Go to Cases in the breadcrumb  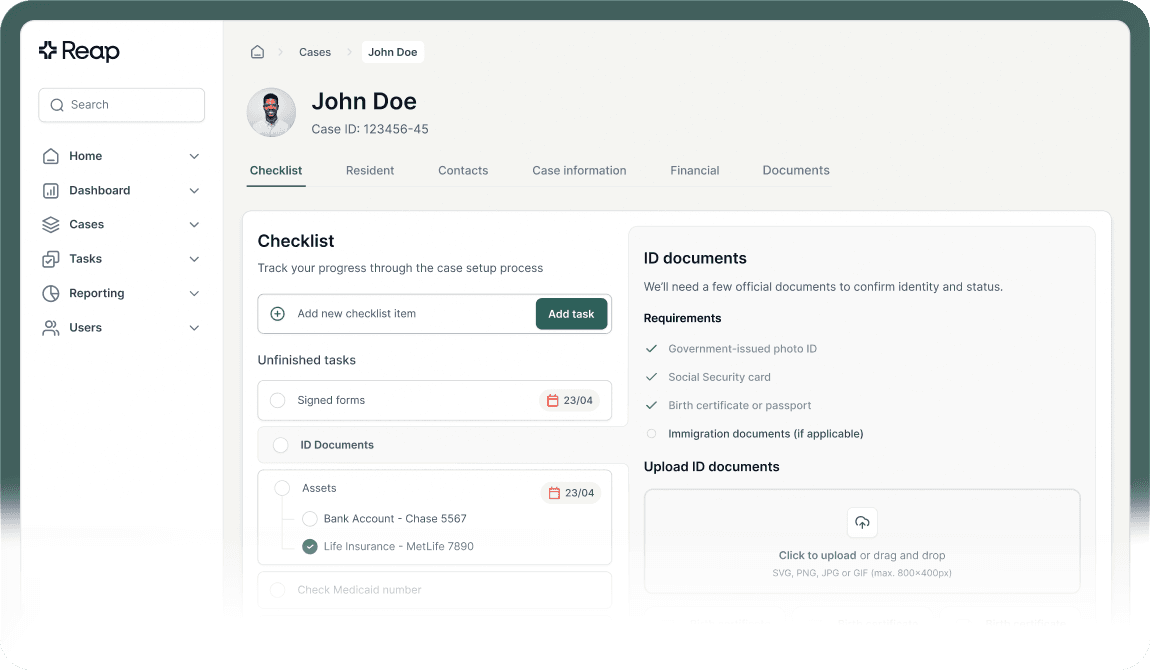[x=315, y=52]
